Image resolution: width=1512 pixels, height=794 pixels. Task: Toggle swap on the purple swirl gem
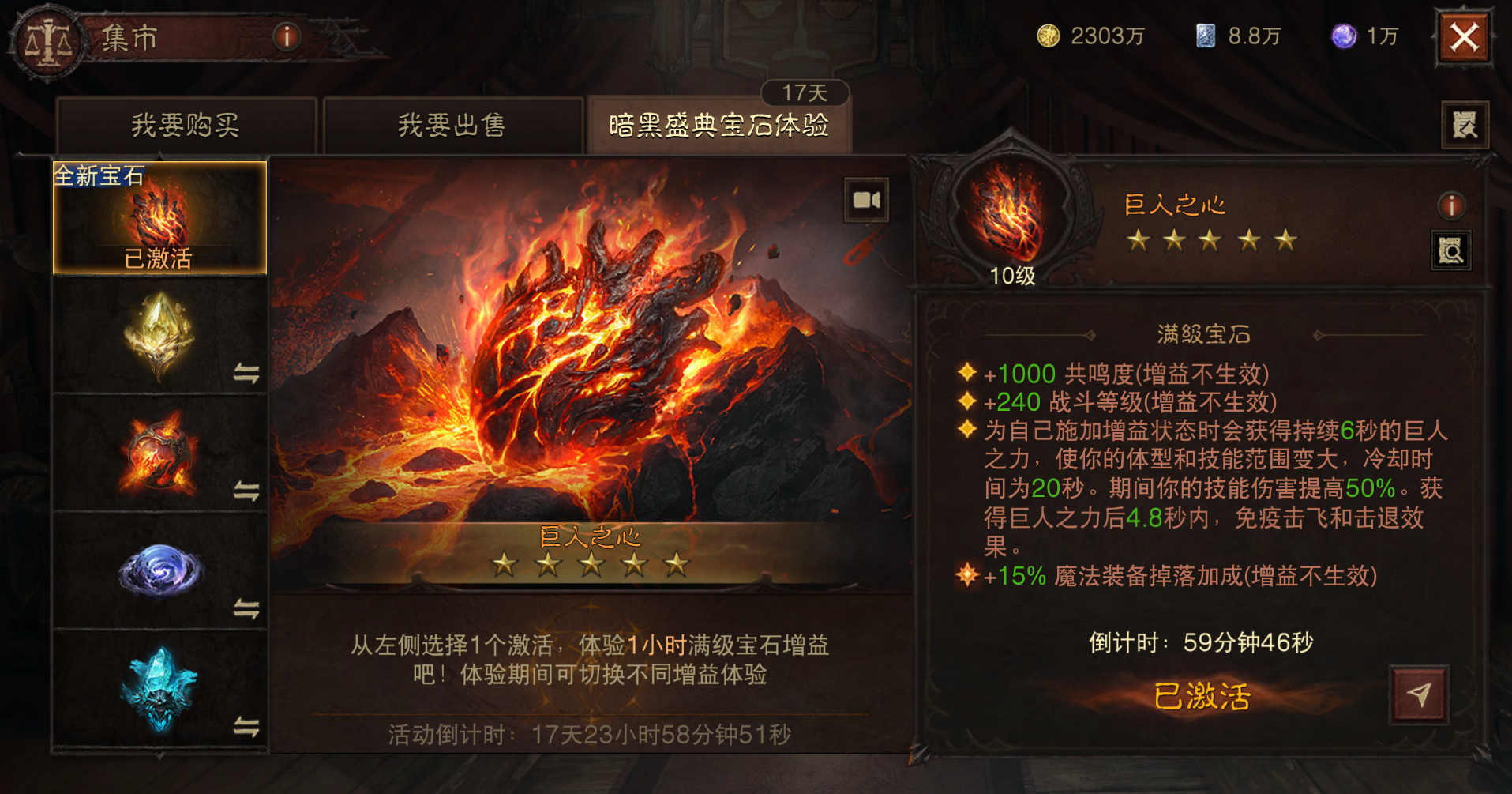click(246, 608)
